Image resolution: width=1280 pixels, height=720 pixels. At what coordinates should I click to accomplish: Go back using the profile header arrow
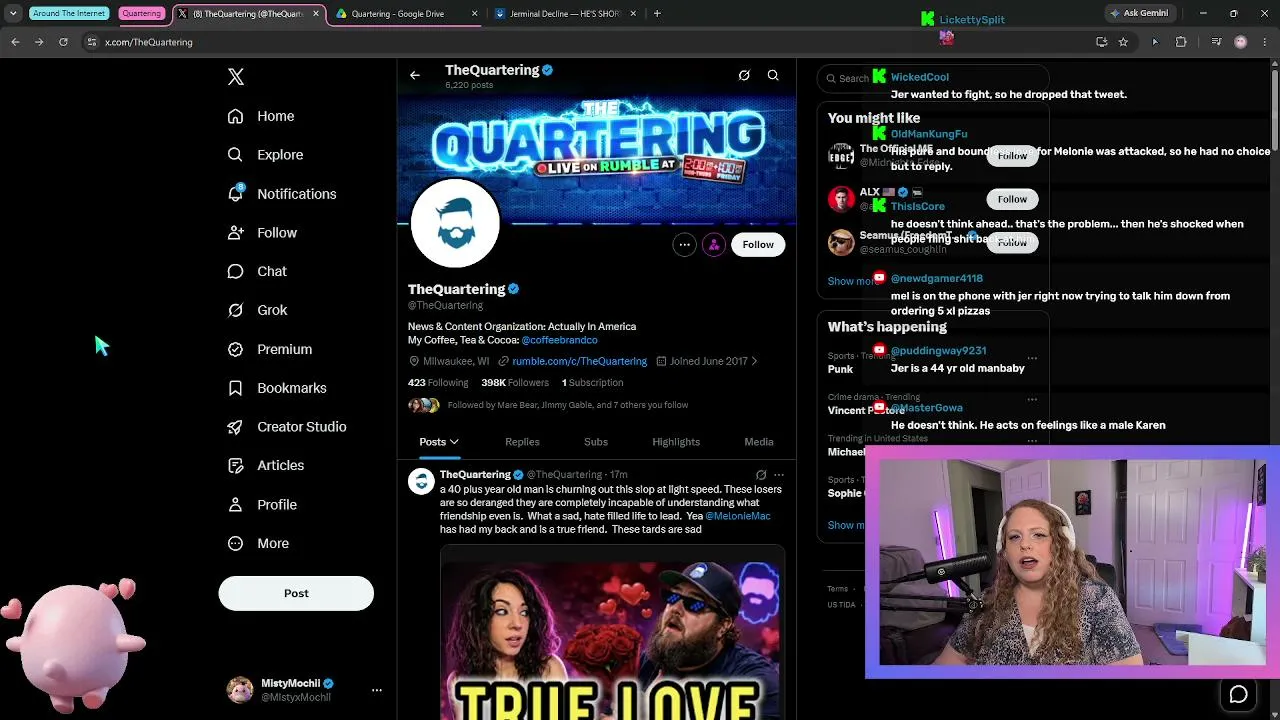pos(415,75)
